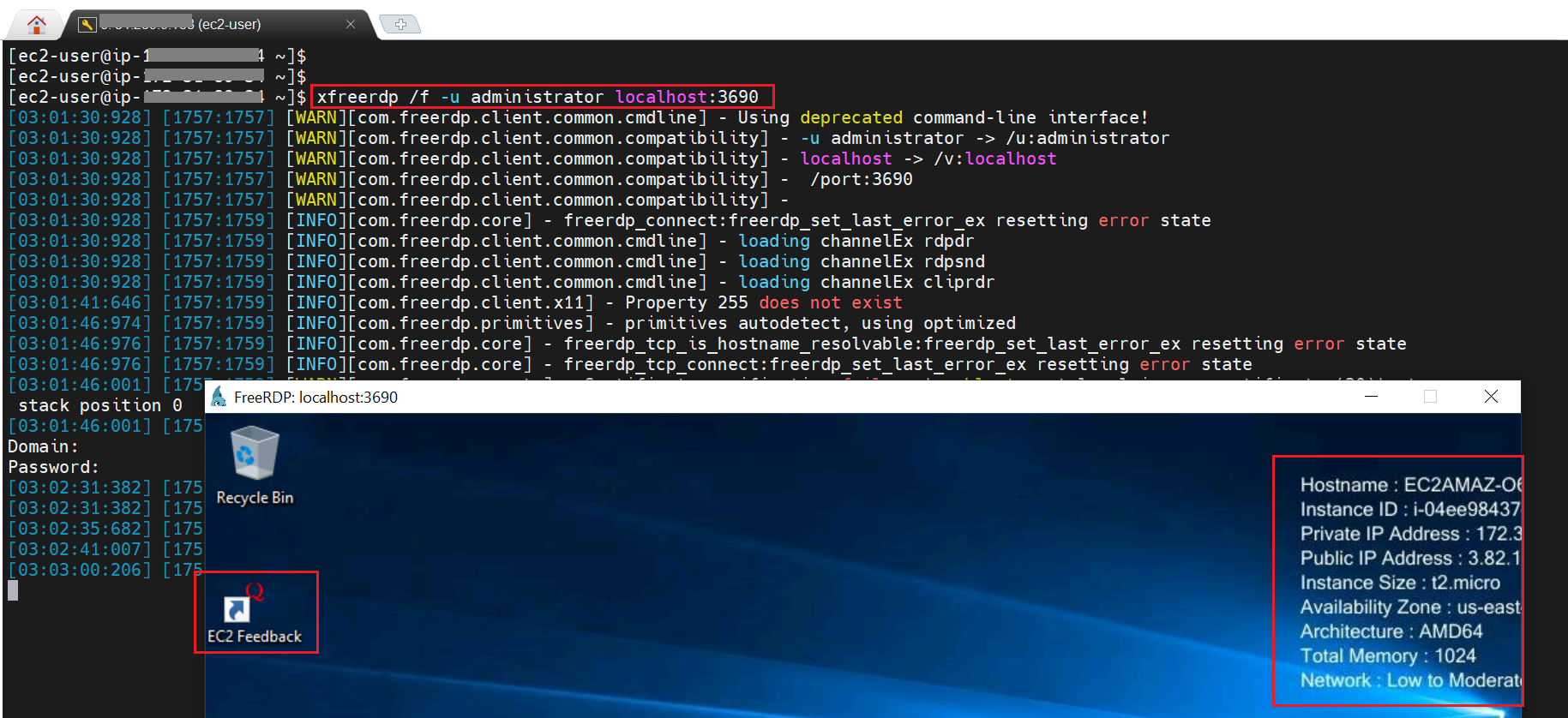
Task: Click 'Property 255 does not exist' text
Action: point(763,302)
